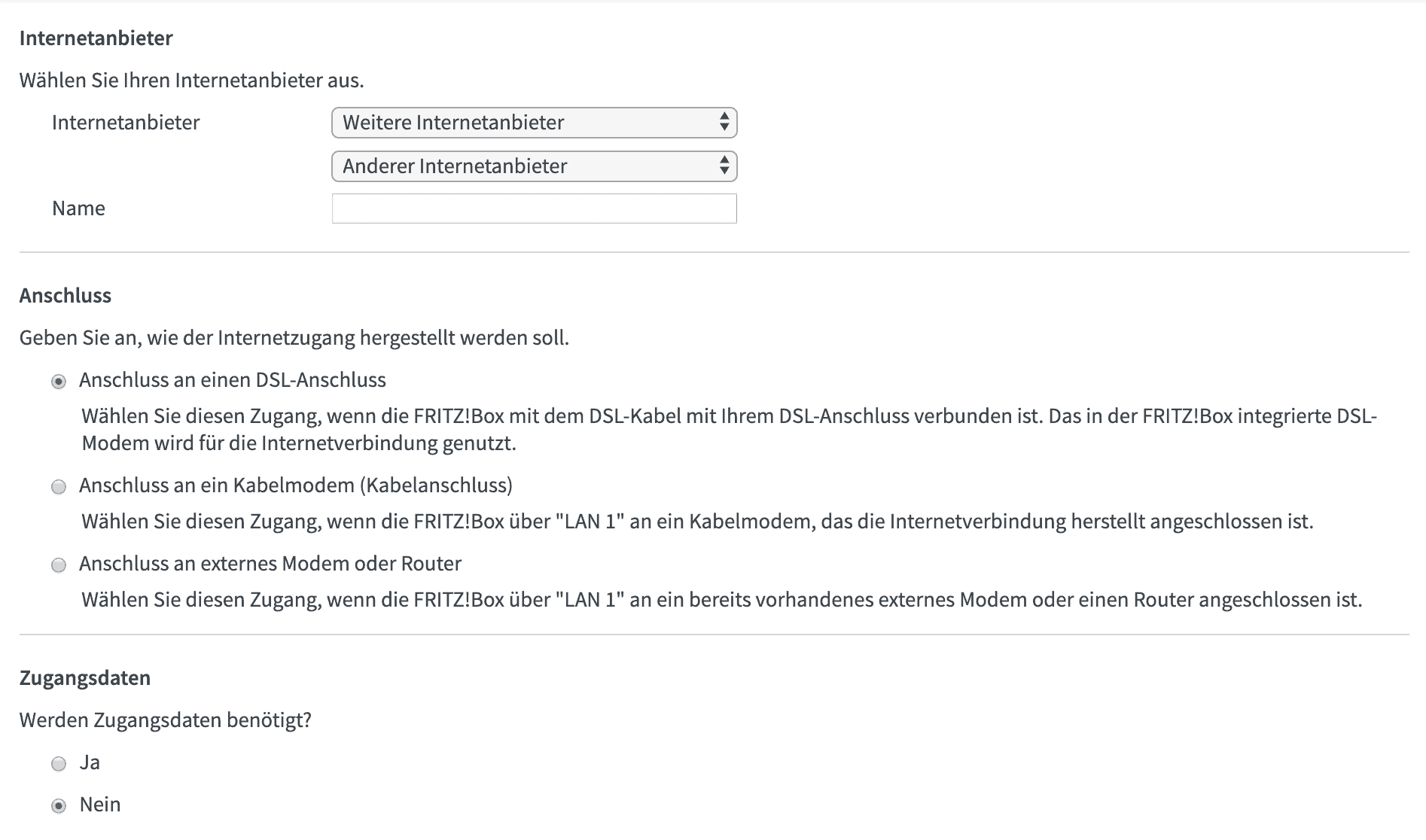Select the DSL-Anschluss radio circle

59,382
